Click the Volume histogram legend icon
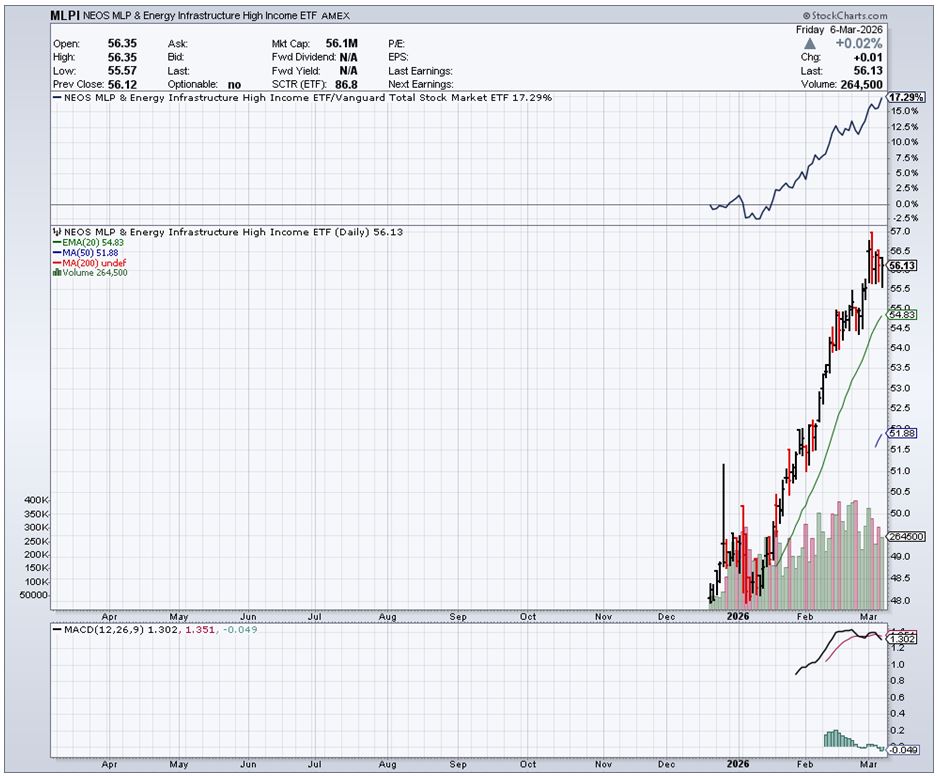The image size is (937, 776). [x=56, y=272]
